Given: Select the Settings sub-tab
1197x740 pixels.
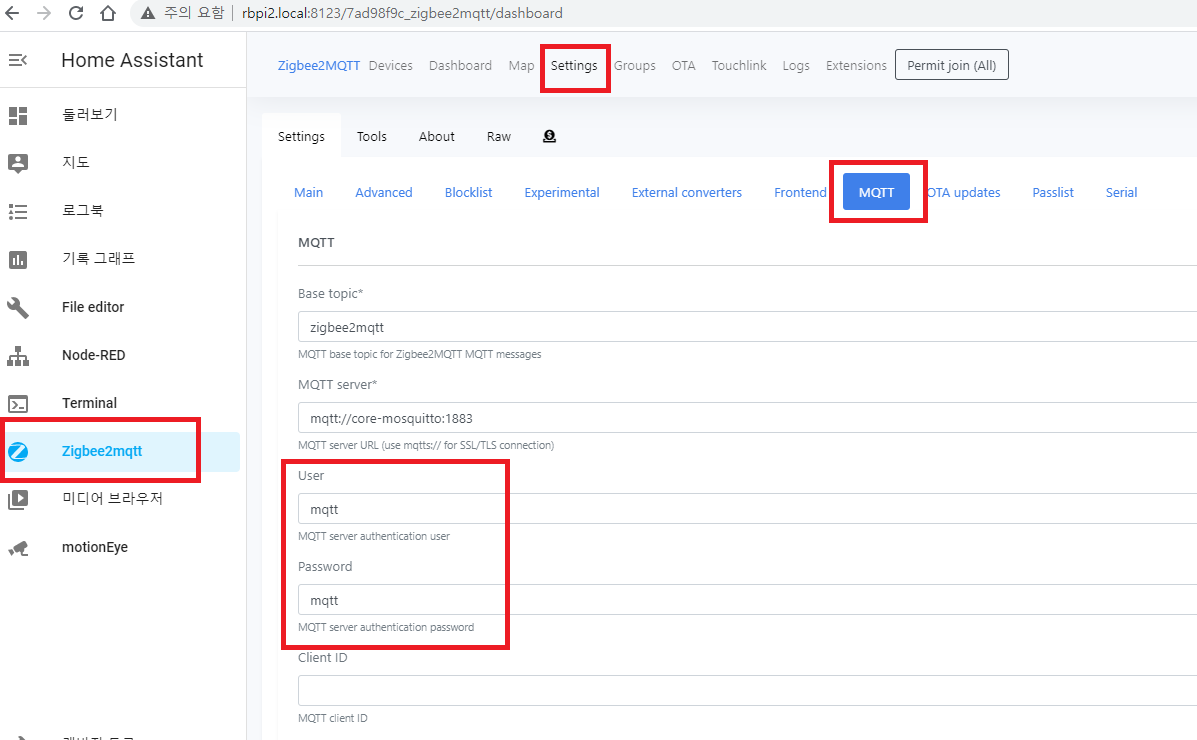Looking at the screenshot, I should (x=301, y=136).
